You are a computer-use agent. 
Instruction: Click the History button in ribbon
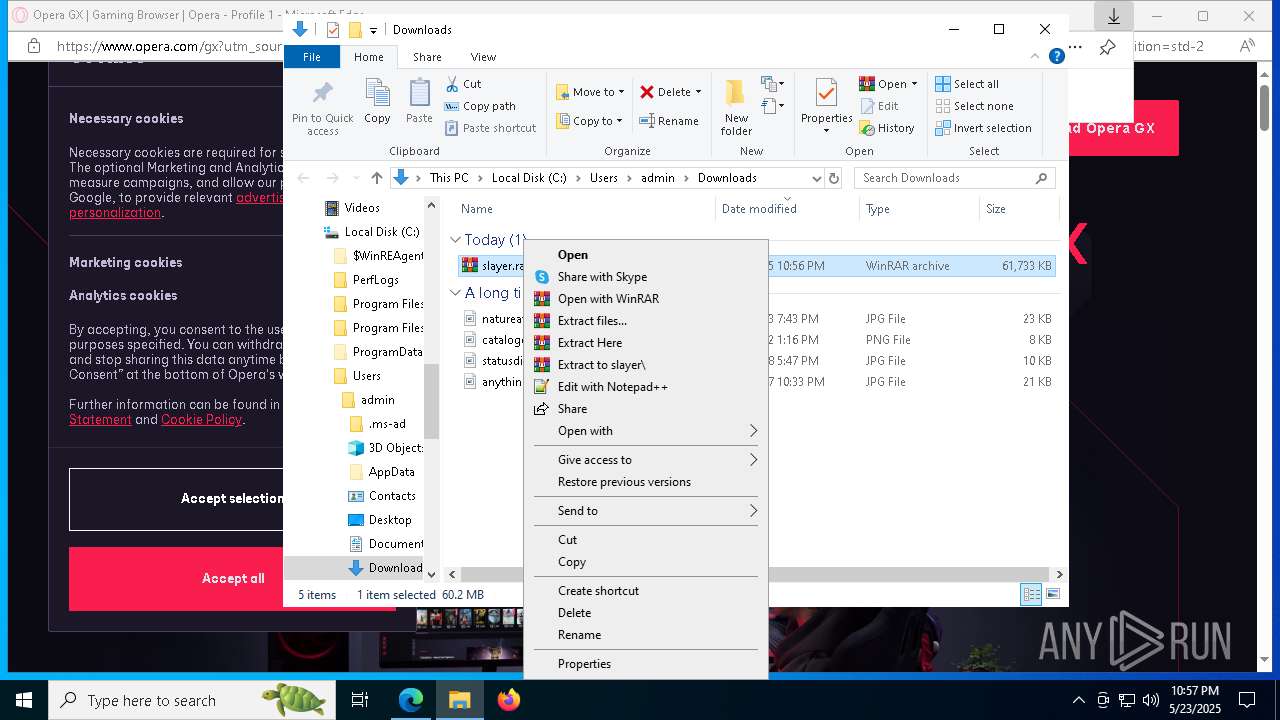[x=887, y=128]
